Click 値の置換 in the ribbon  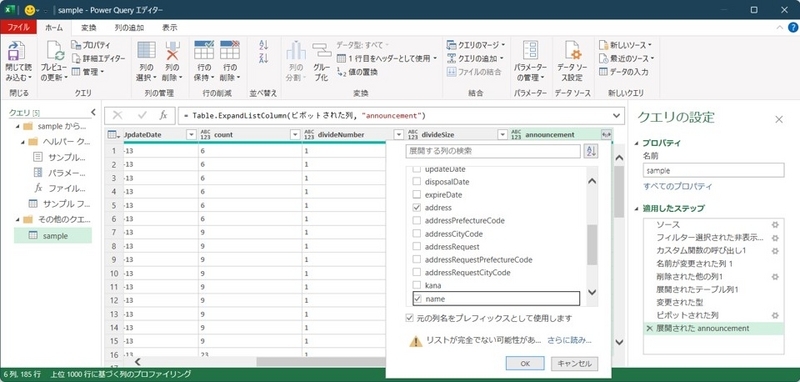(357, 72)
